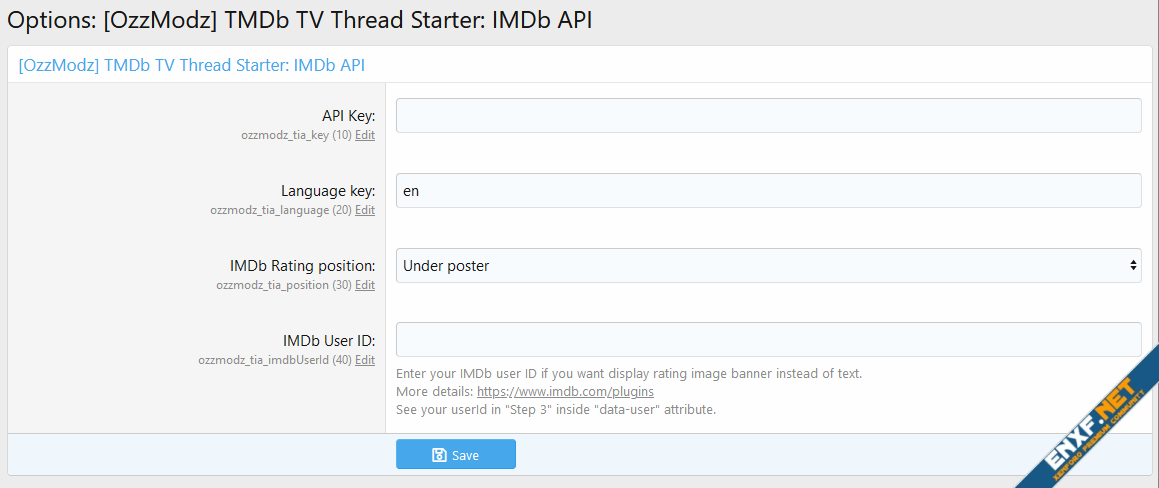Click into the Language key field
The height and width of the screenshot is (488, 1159).
point(768,191)
